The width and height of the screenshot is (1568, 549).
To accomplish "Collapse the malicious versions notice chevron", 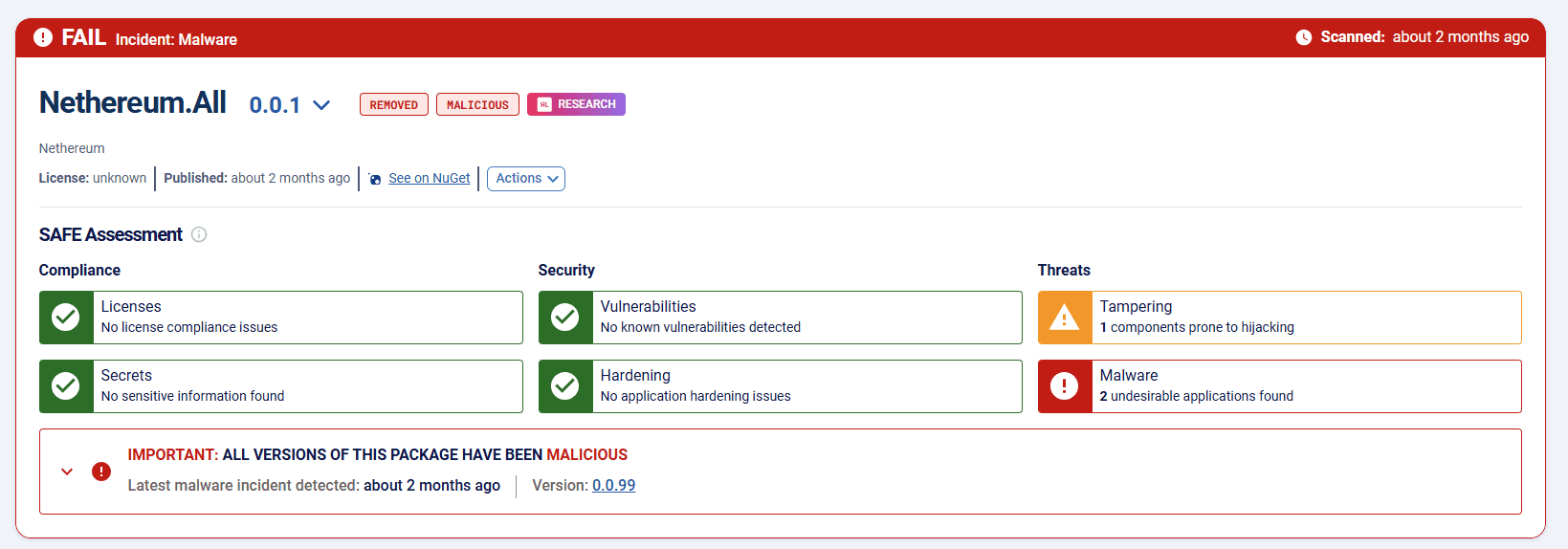I will click(x=67, y=472).
